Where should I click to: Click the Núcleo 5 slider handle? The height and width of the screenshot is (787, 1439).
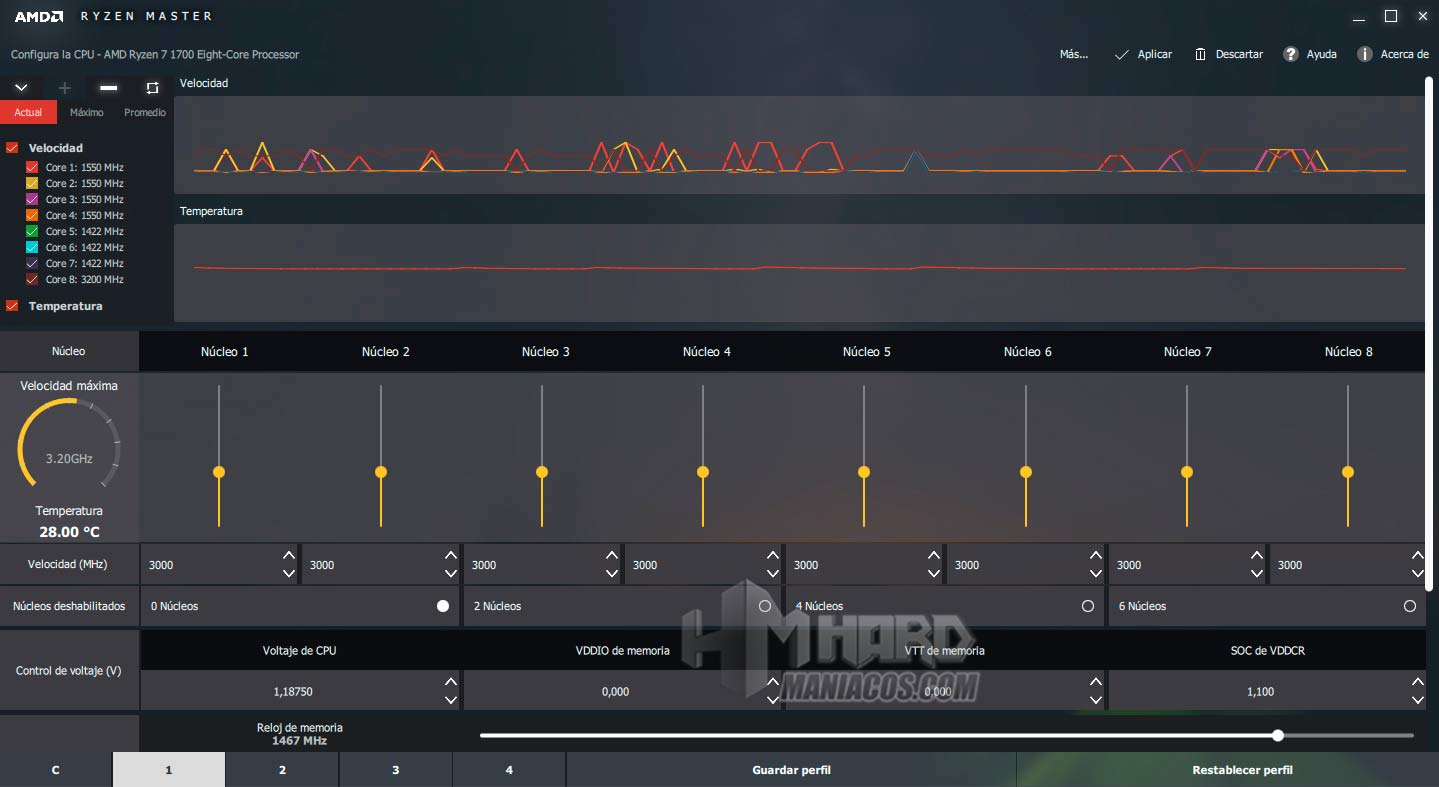tap(864, 472)
